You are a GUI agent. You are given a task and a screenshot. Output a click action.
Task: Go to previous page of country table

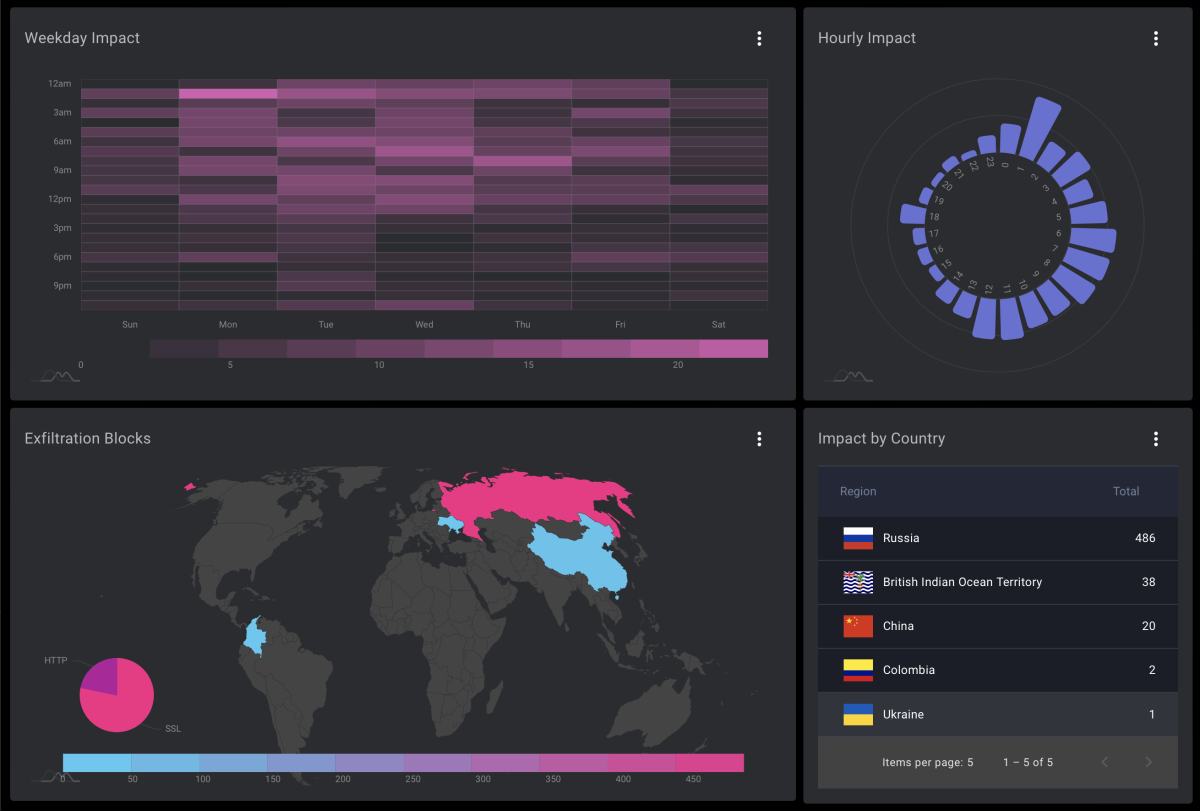(1105, 762)
